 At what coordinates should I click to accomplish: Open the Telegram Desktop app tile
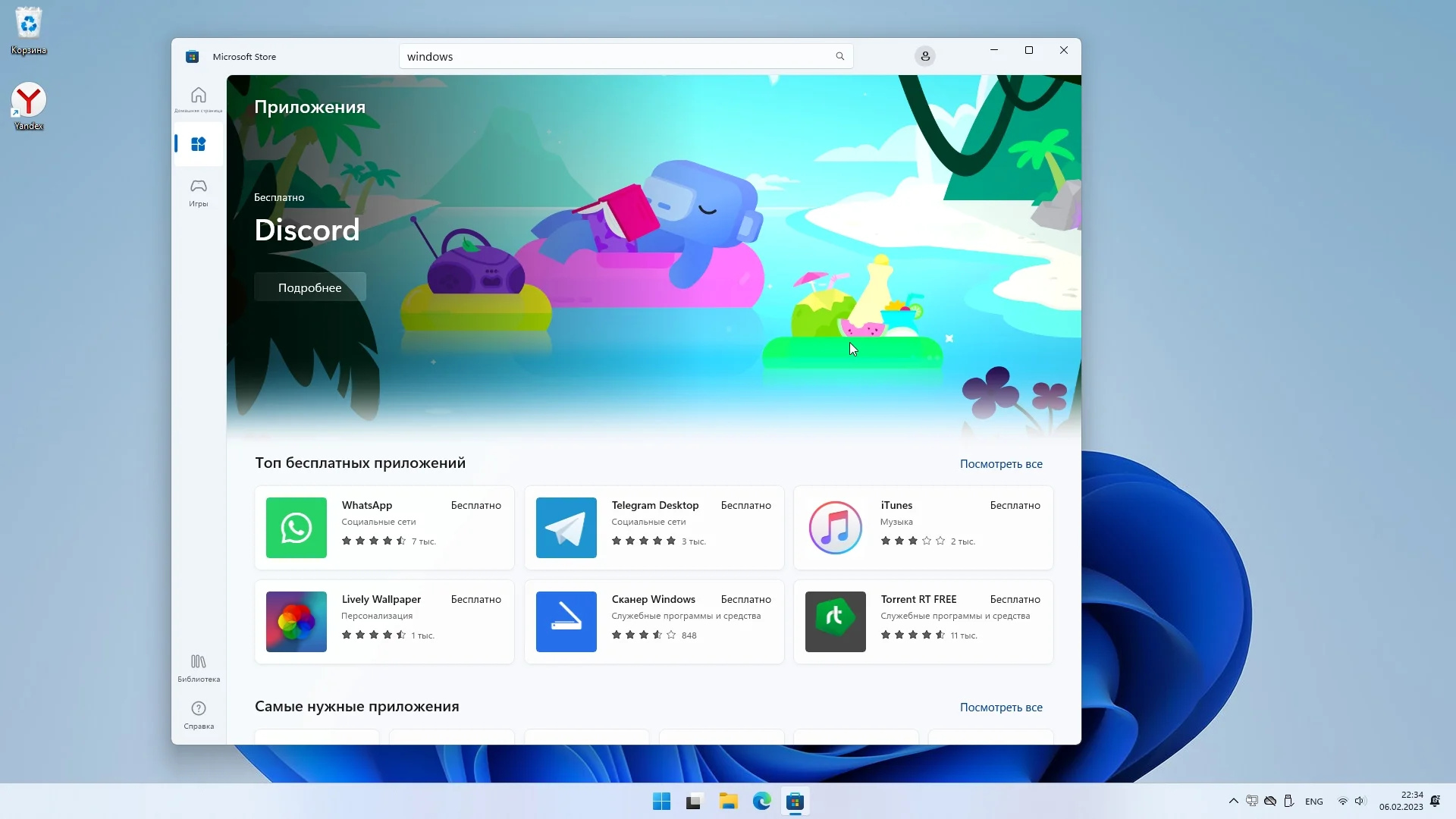click(x=654, y=528)
